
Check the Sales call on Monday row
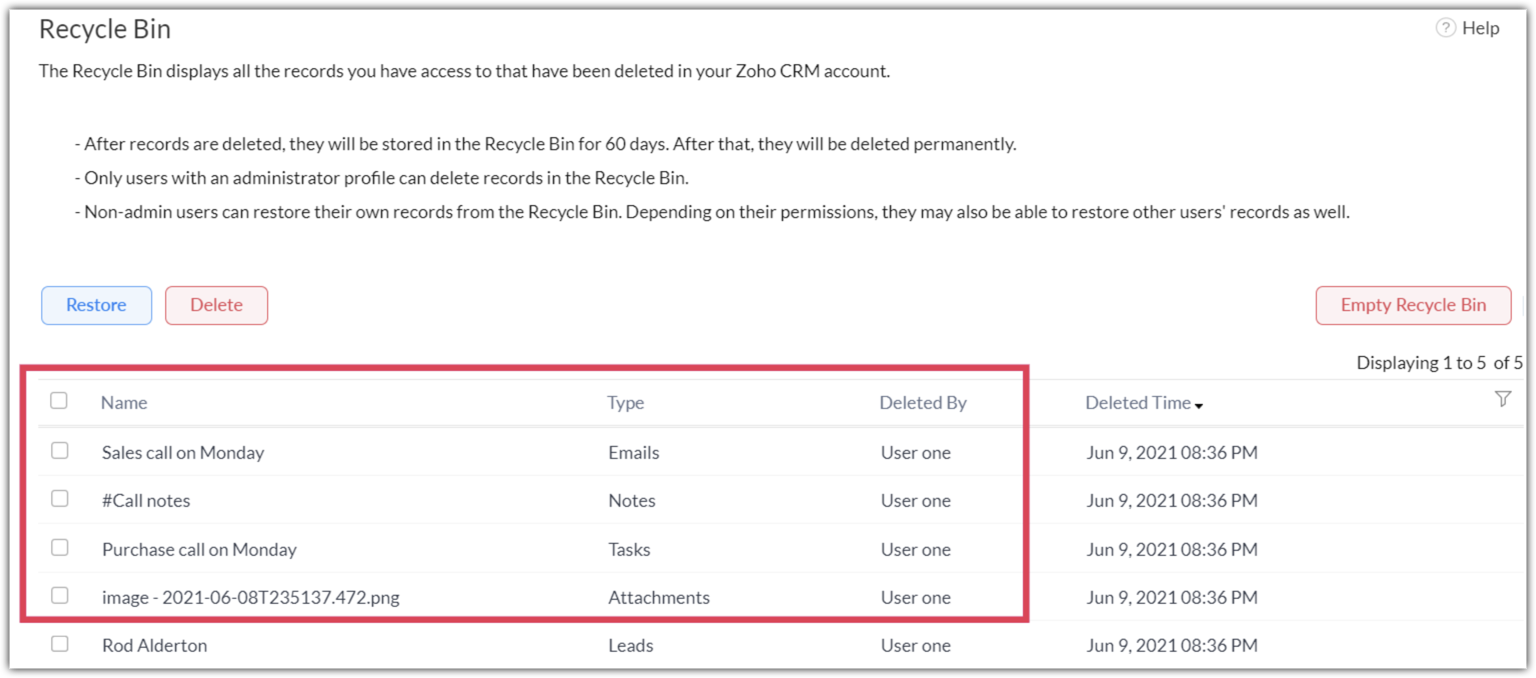pos(60,451)
